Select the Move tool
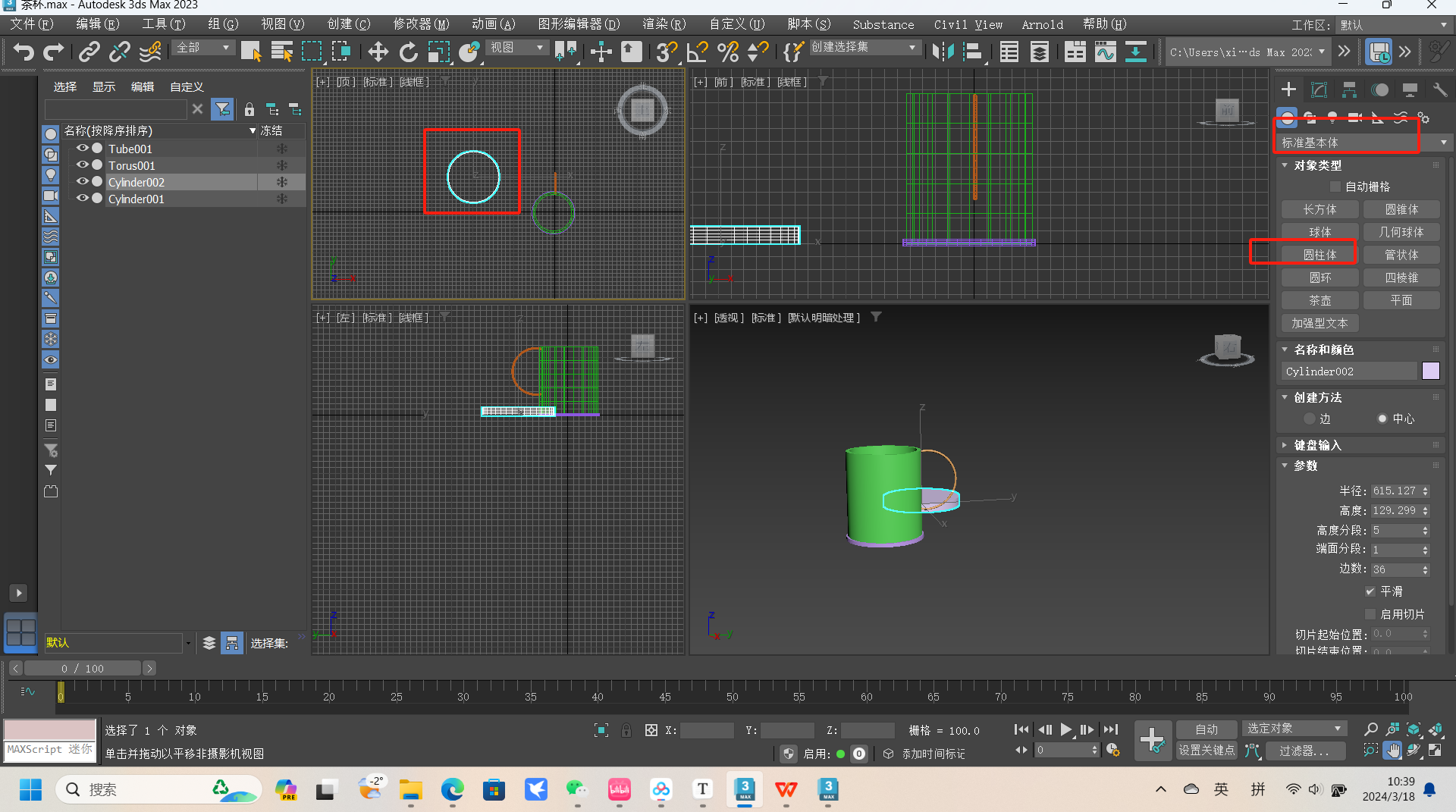1456x812 pixels. tap(378, 52)
